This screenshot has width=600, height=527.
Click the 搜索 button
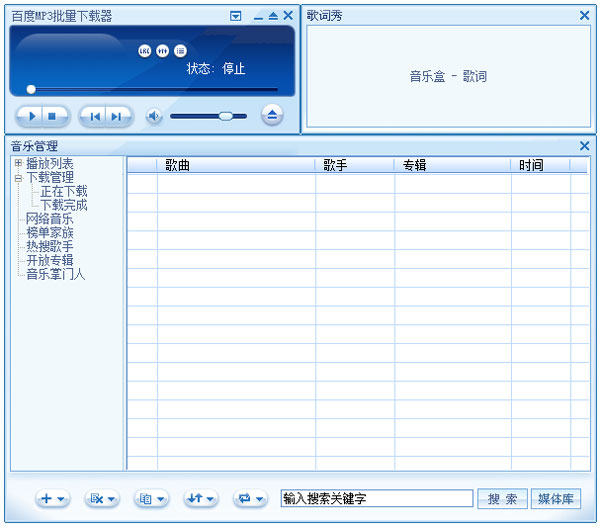tap(502, 499)
